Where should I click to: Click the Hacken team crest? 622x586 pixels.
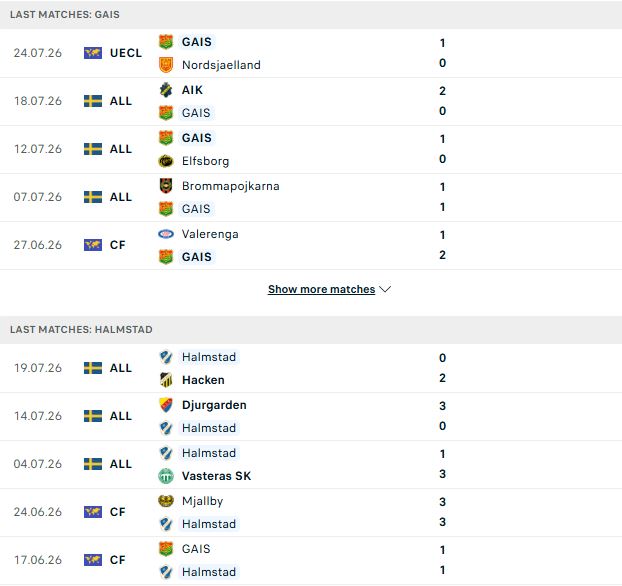[x=166, y=380]
